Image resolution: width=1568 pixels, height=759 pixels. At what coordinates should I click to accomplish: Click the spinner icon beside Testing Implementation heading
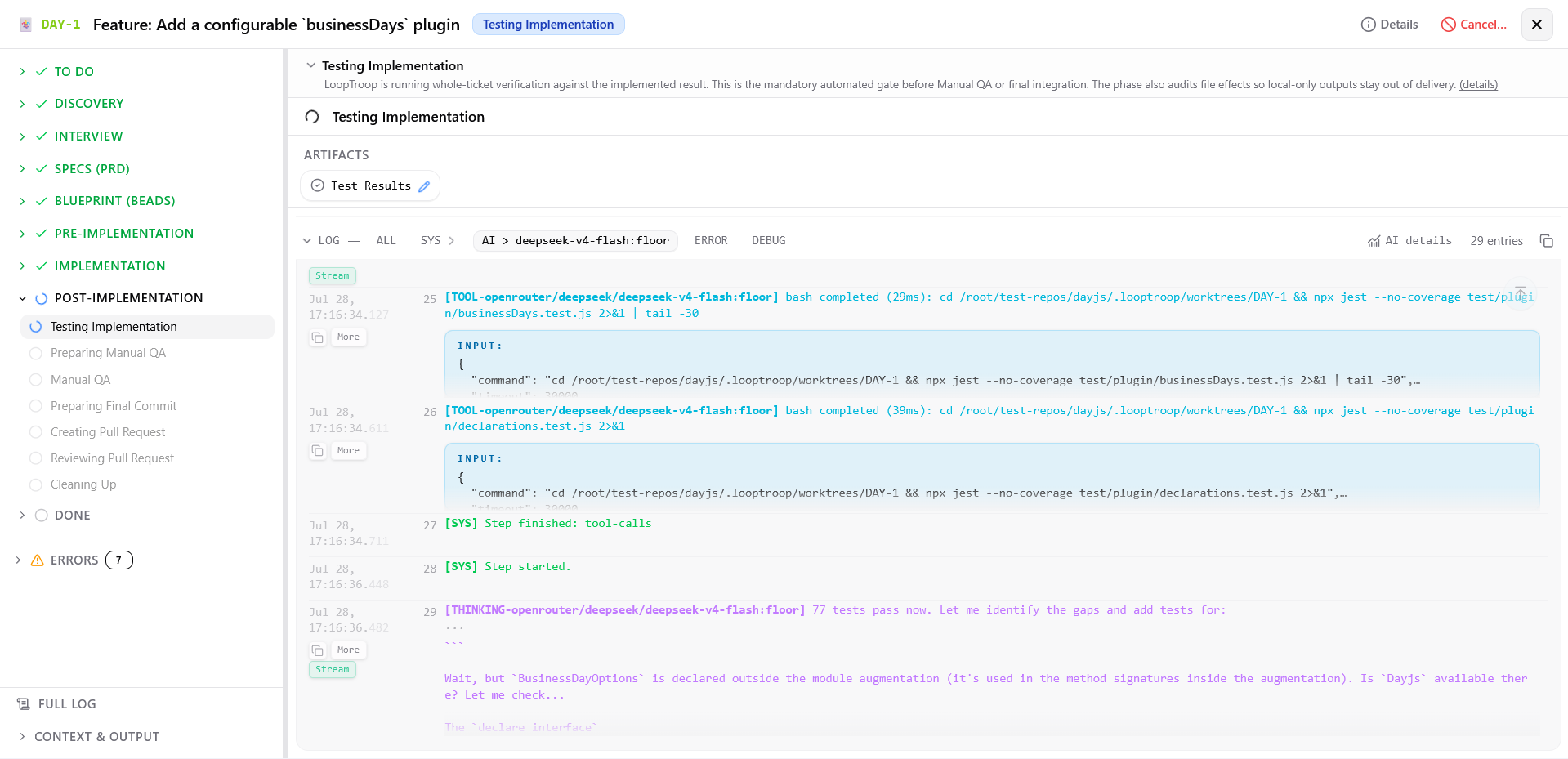pyautogui.click(x=312, y=117)
